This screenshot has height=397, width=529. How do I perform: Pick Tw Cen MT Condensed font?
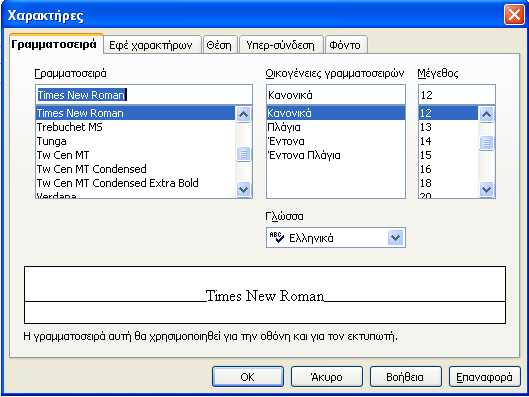click(135, 169)
